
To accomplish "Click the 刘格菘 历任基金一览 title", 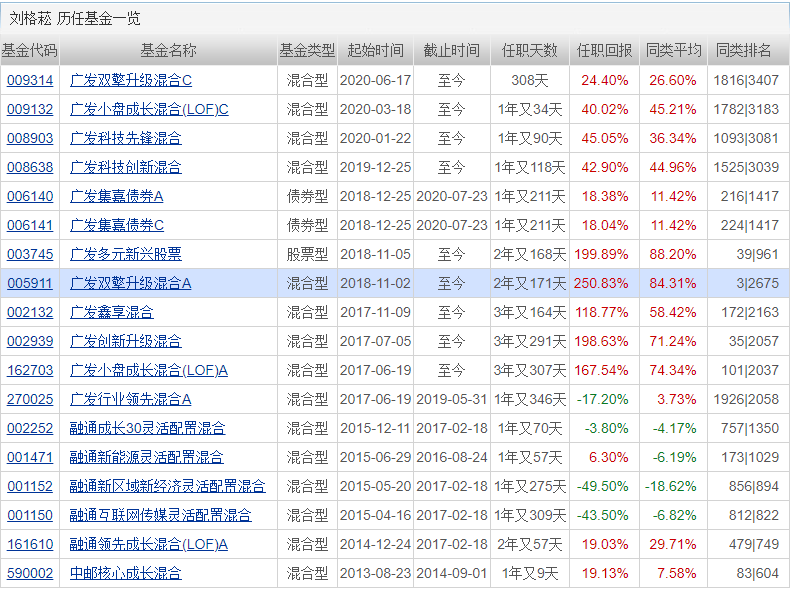I will (x=75, y=19).
